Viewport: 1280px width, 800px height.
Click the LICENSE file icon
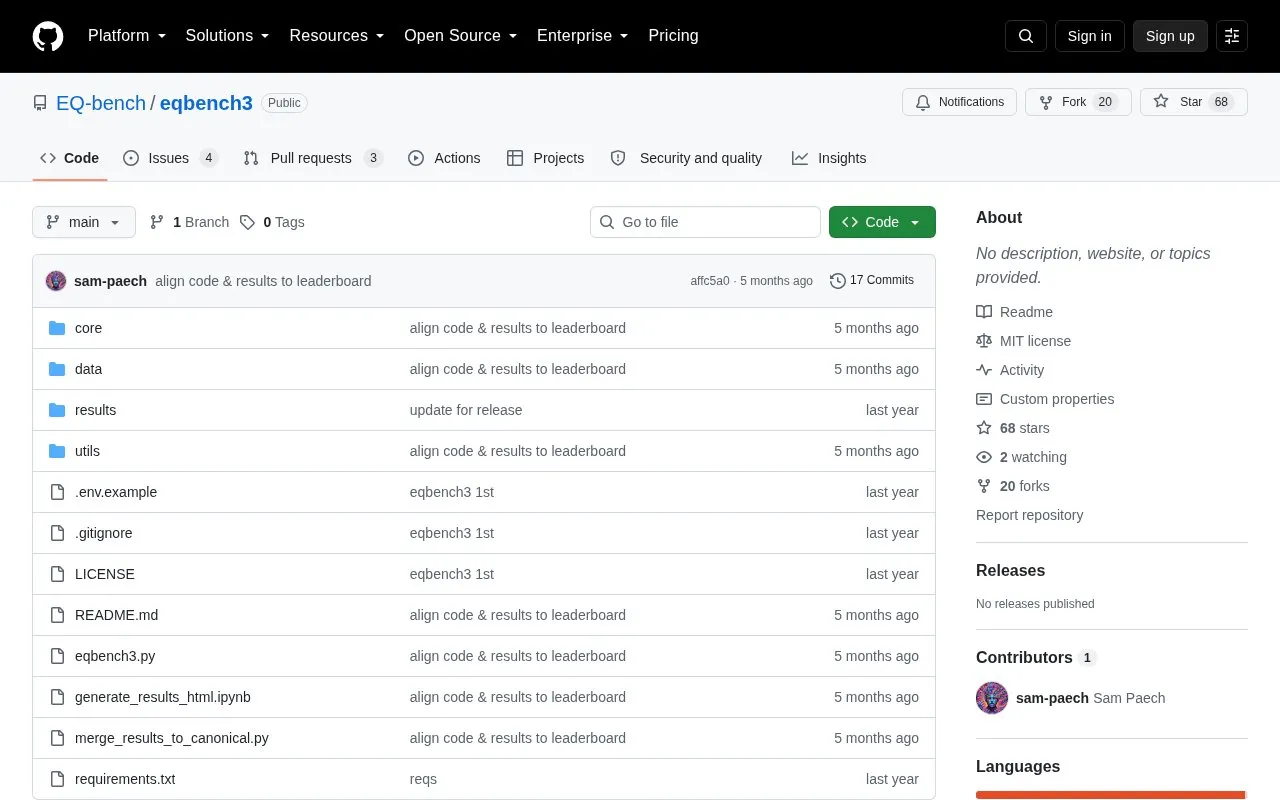57,574
